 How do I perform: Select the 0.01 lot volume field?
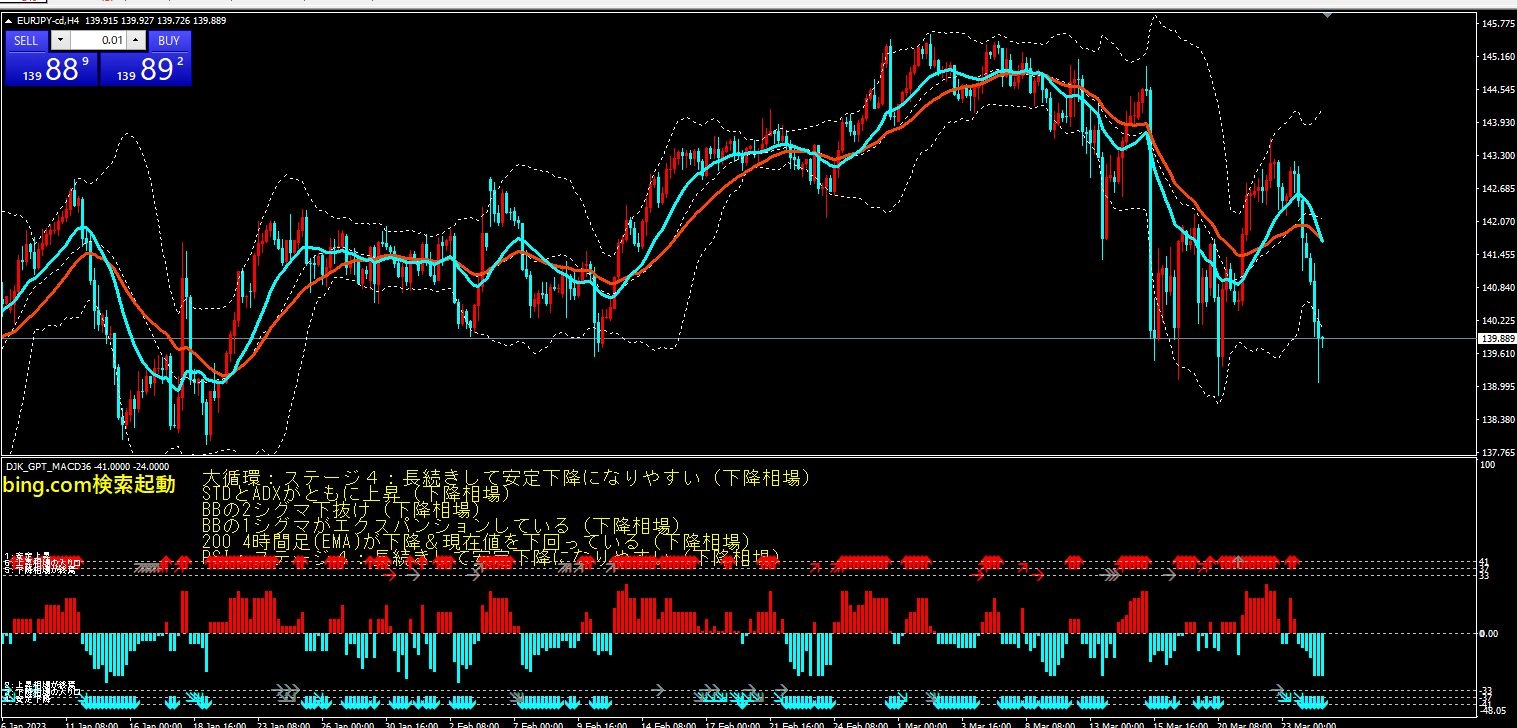[99, 40]
